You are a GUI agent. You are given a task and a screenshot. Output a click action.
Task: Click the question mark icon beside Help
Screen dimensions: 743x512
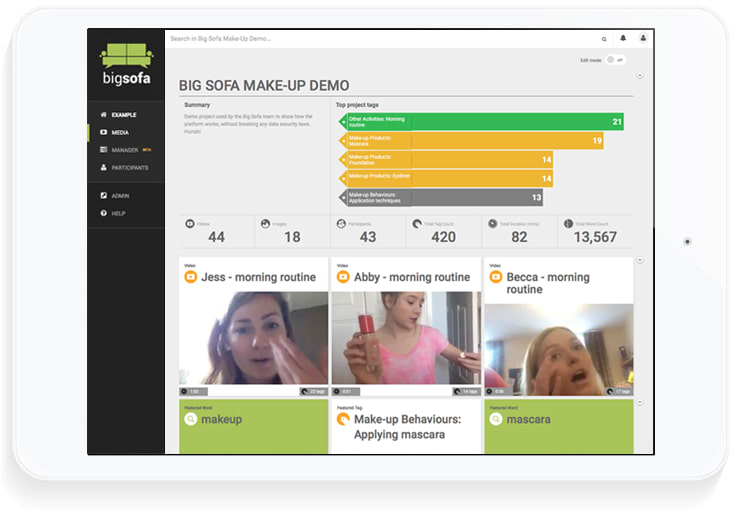pyautogui.click(x=103, y=213)
